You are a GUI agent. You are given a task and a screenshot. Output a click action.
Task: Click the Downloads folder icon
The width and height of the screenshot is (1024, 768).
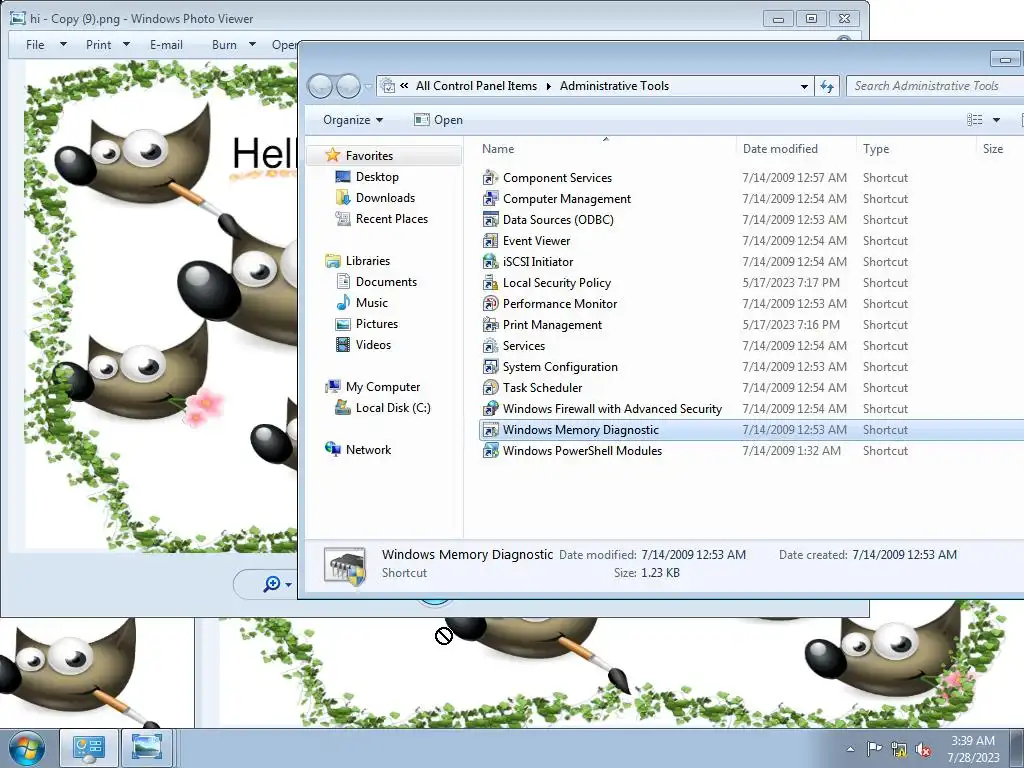343,197
